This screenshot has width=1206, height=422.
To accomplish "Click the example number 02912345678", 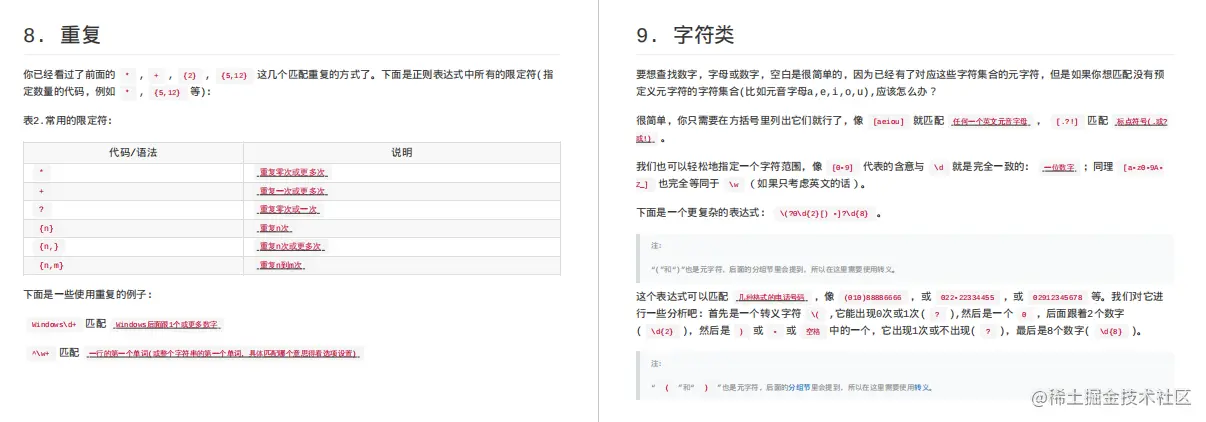I will [x=1058, y=297].
